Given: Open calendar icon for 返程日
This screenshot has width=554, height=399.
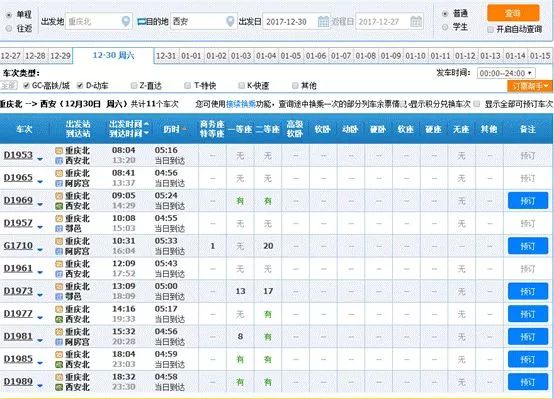Looking at the screenshot, I should [416, 22].
